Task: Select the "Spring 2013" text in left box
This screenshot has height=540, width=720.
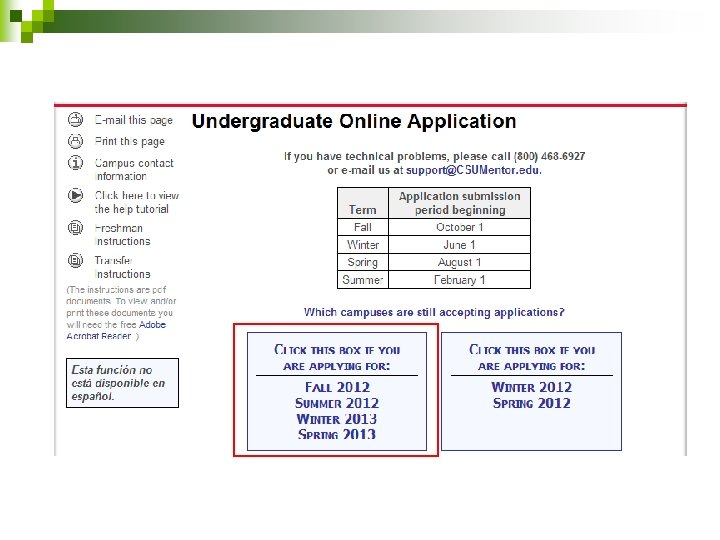Action: tap(337, 434)
